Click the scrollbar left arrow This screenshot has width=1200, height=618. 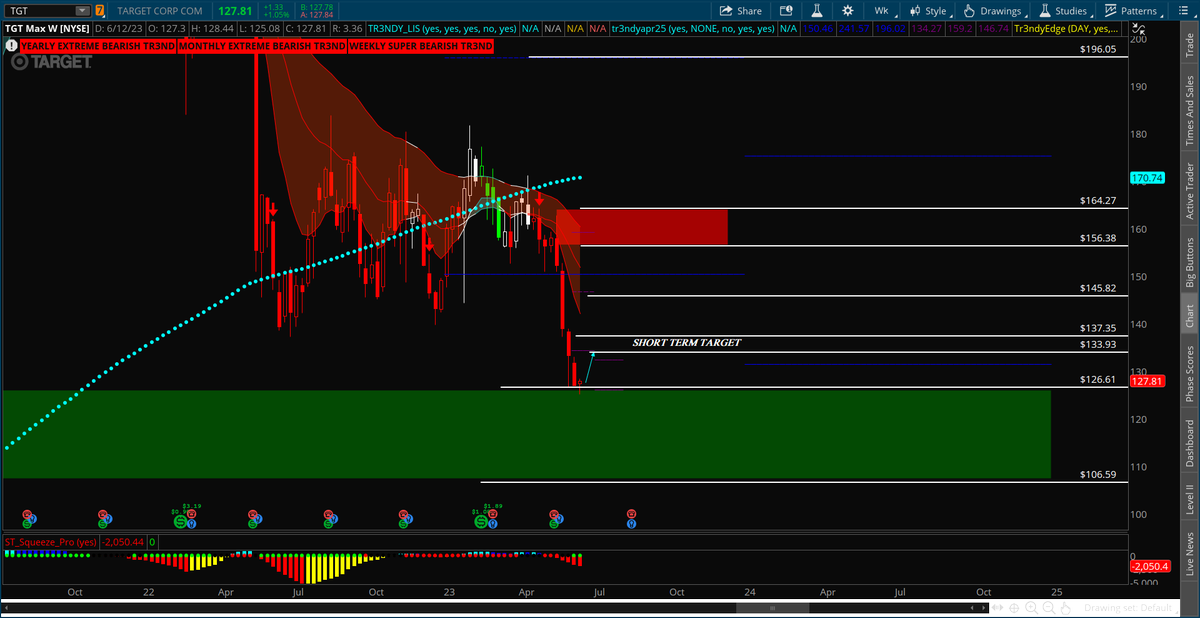click(x=6, y=608)
